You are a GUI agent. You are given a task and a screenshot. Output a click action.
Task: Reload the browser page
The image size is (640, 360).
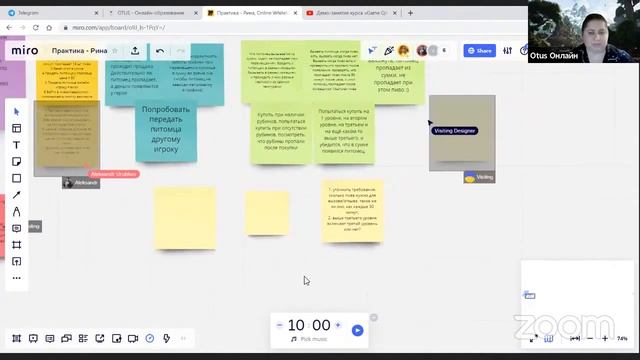(x=36, y=28)
